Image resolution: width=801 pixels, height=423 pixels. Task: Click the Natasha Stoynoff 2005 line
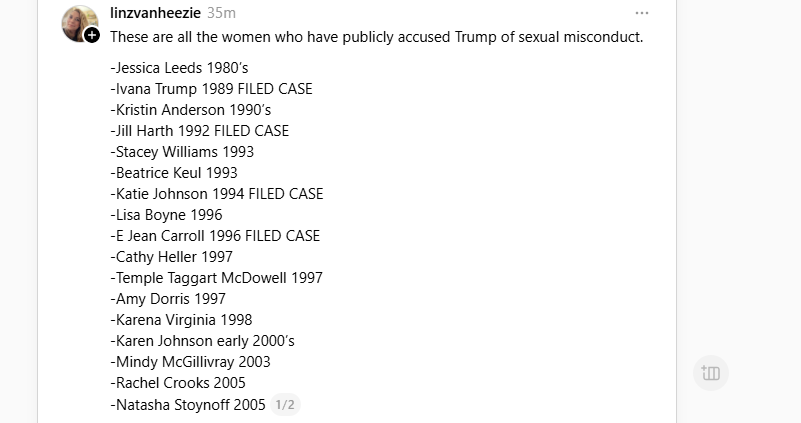[188, 405]
